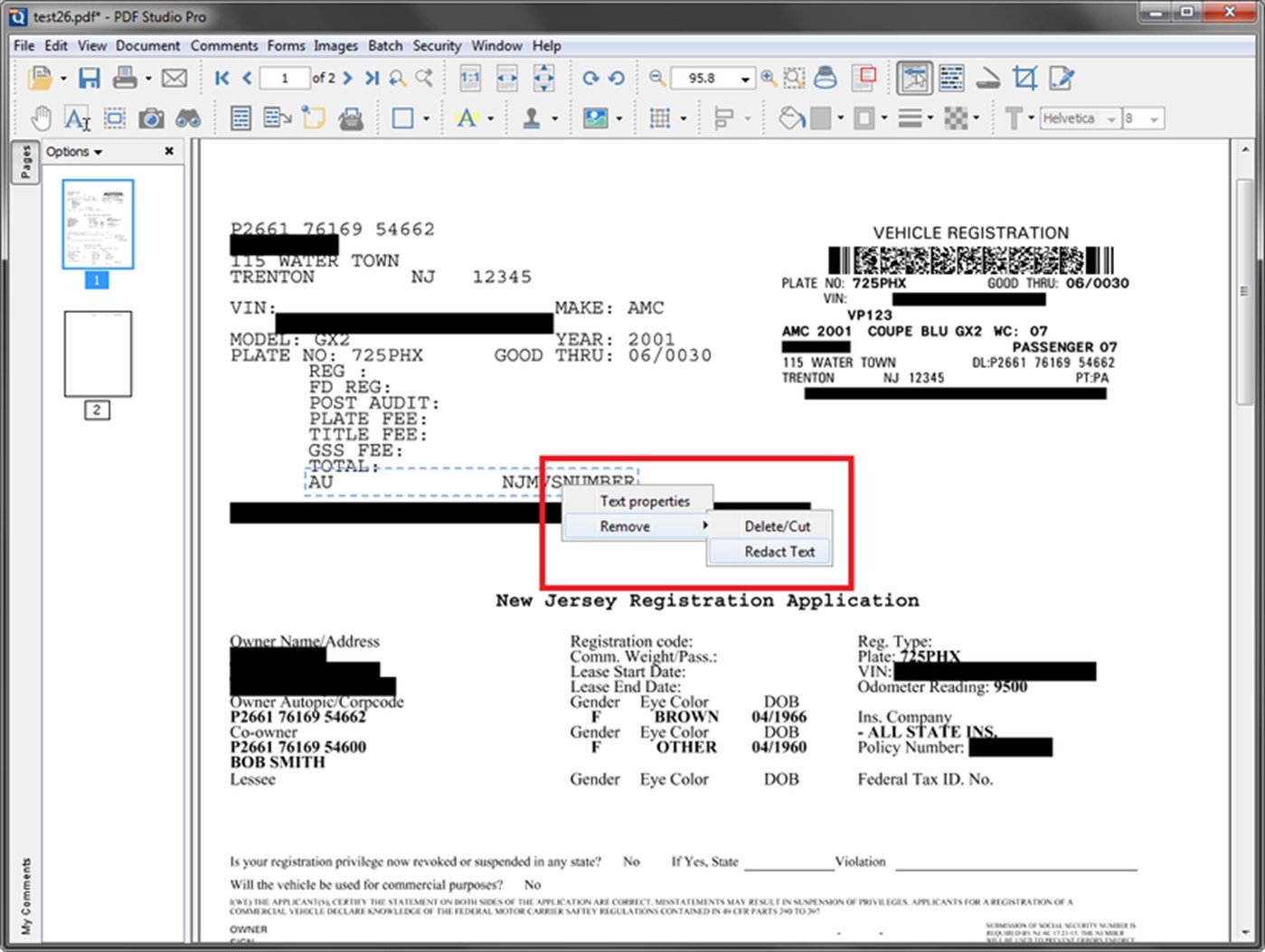The width and height of the screenshot is (1265, 952).
Task: Open the Document menu
Action: pos(147,45)
